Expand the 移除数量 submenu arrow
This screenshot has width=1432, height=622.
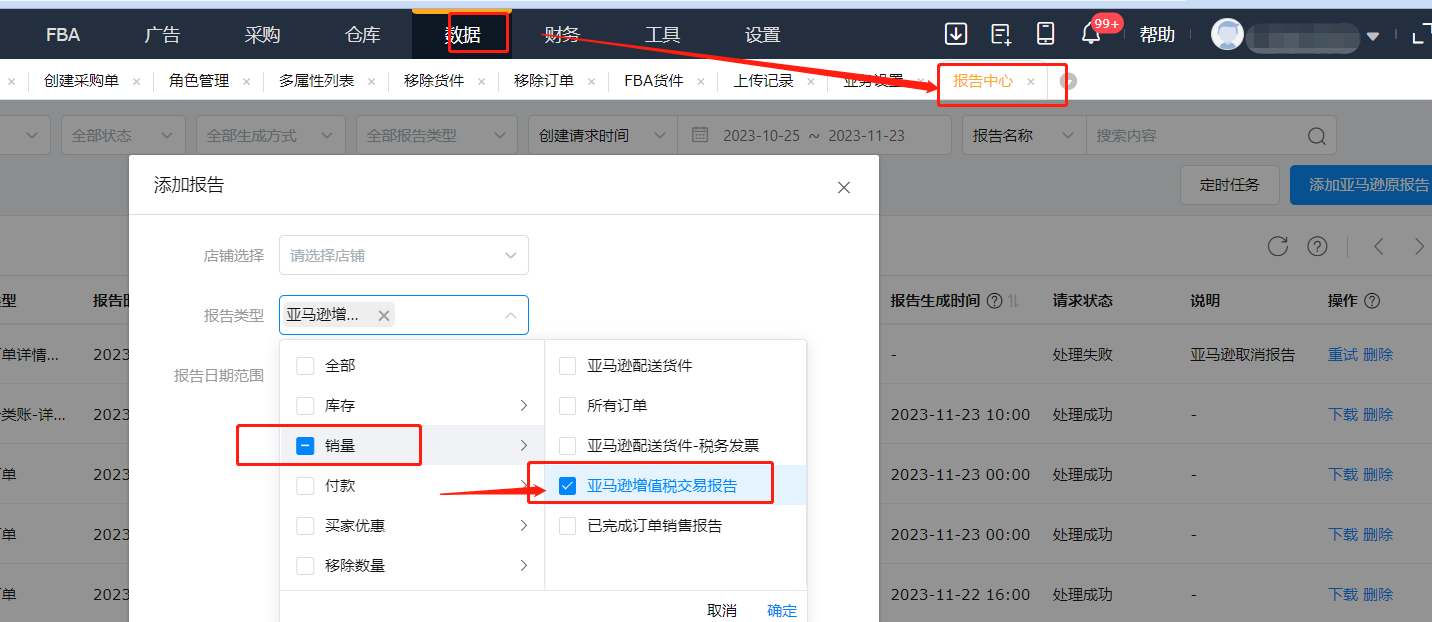pos(524,566)
